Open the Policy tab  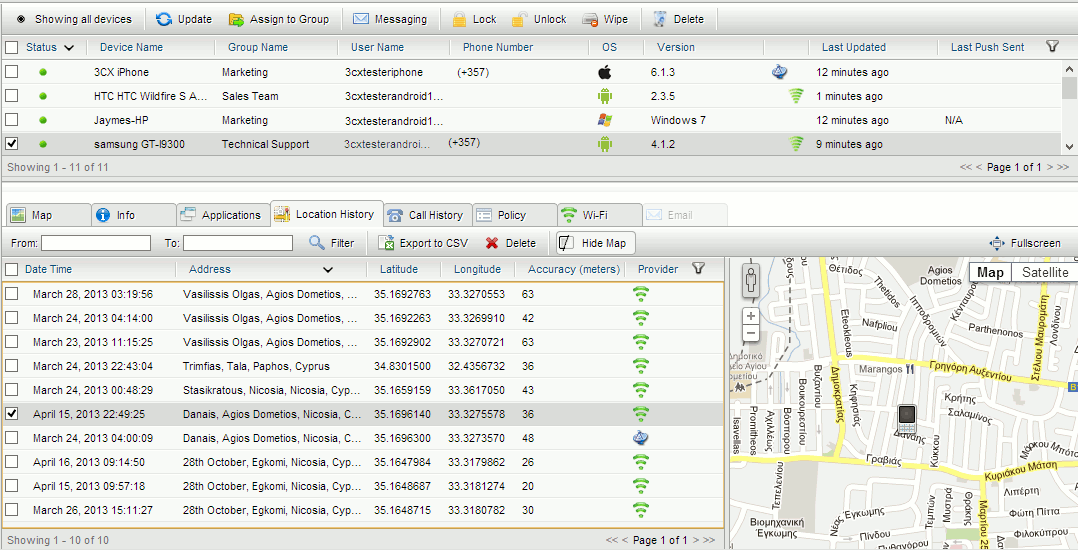point(514,215)
